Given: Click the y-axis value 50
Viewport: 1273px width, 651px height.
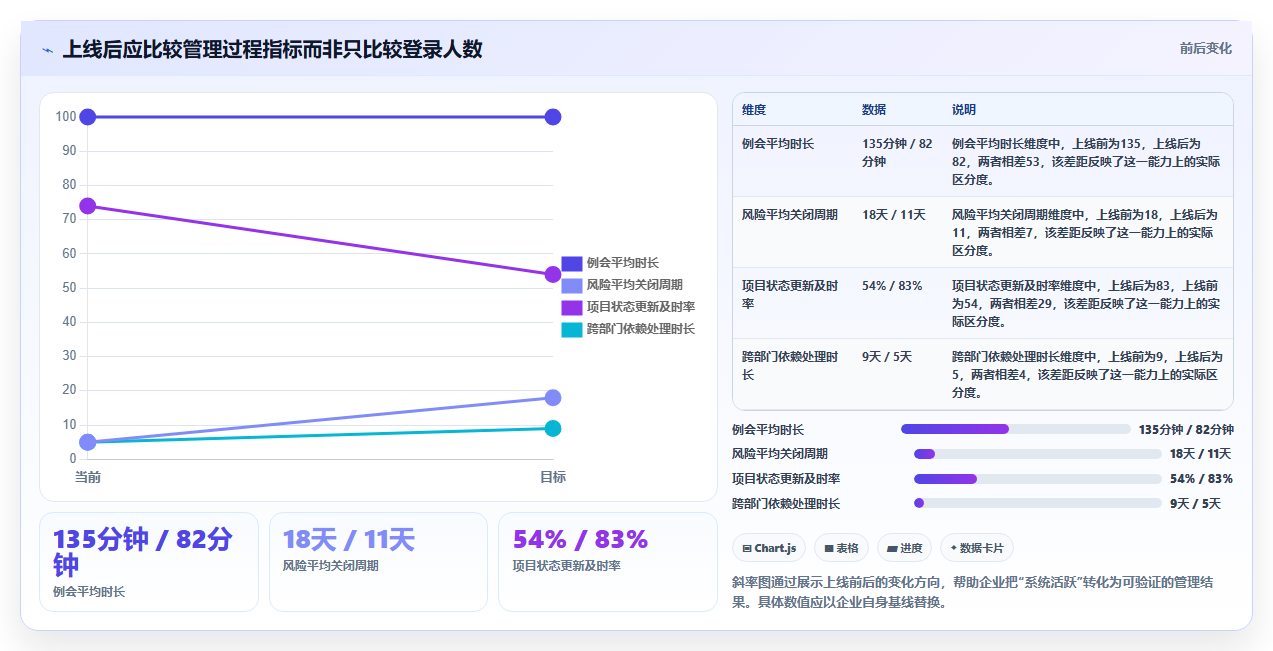Looking at the screenshot, I should click(68, 288).
